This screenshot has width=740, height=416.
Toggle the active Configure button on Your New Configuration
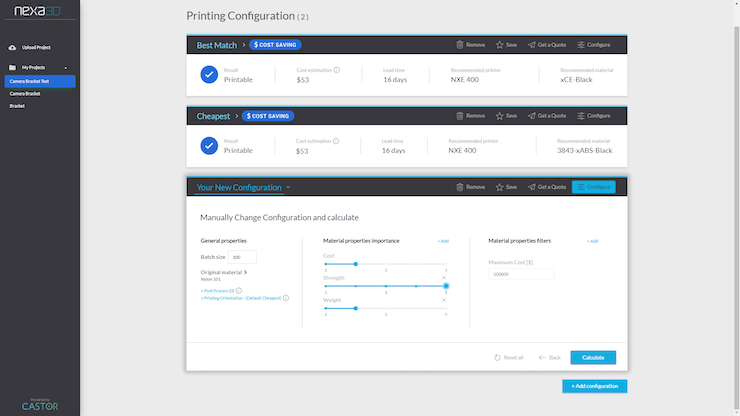pyautogui.click(x=593, y=187)
